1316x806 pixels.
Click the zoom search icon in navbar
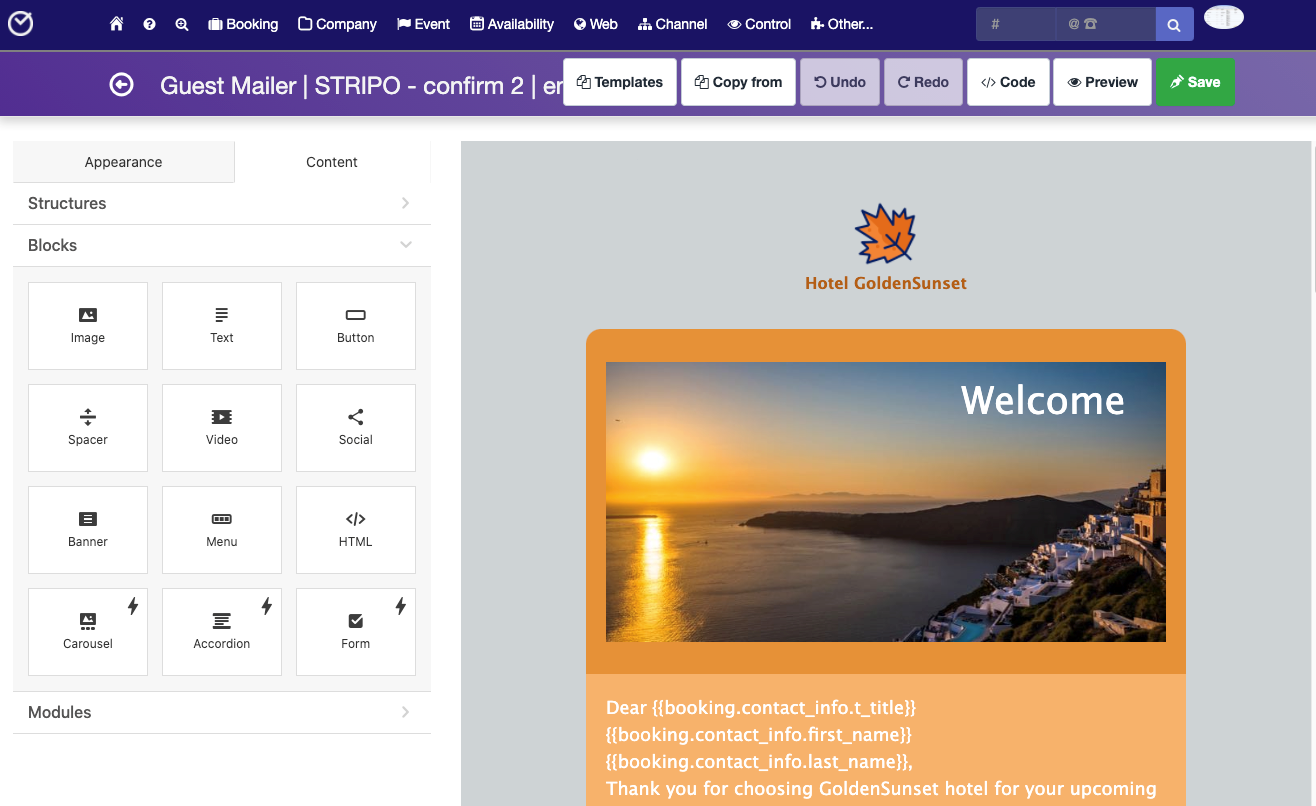point(182,24)
